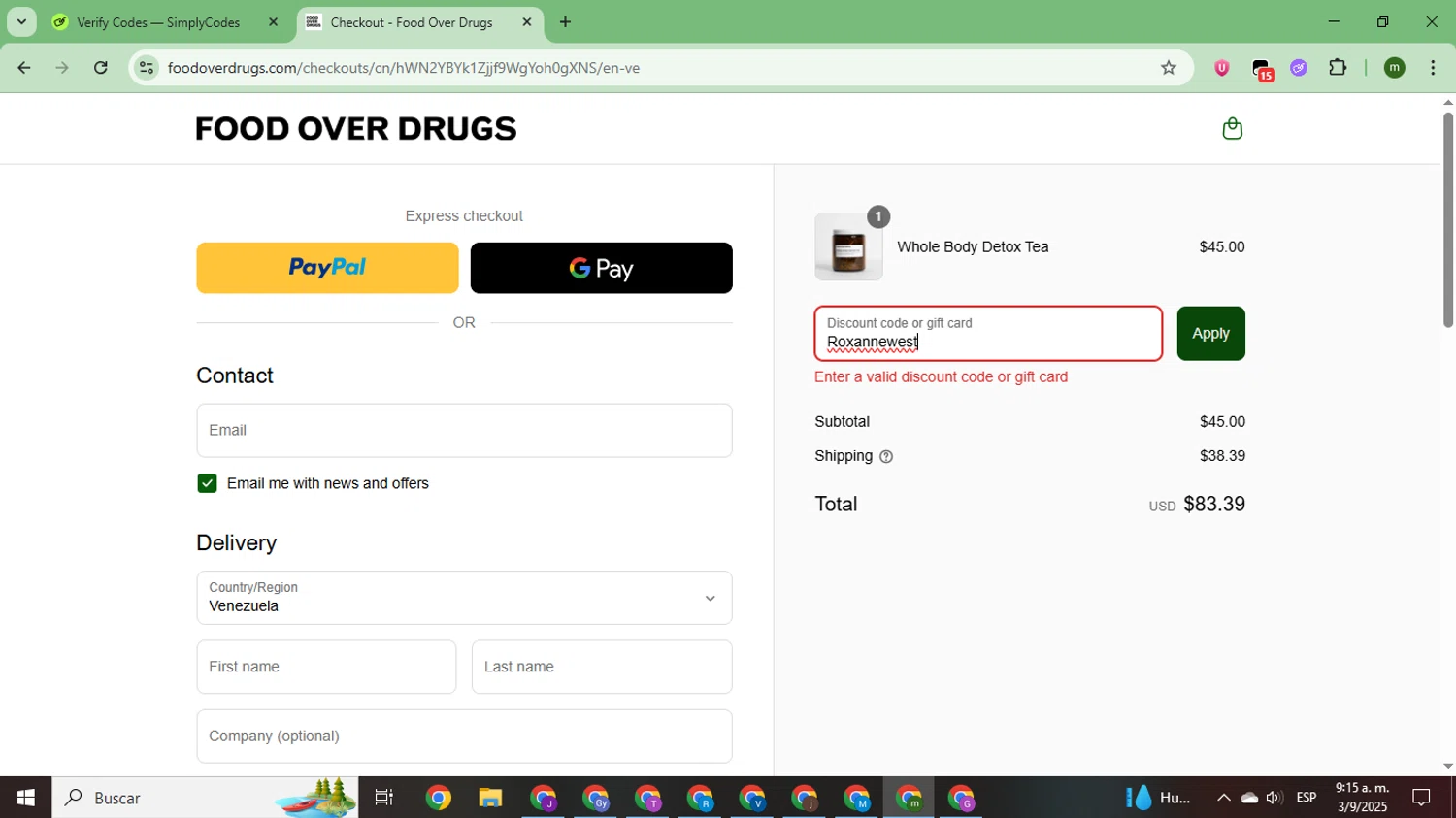
Task: Focus the First name field
Action: pyautogui.click(x=326, y=667)
